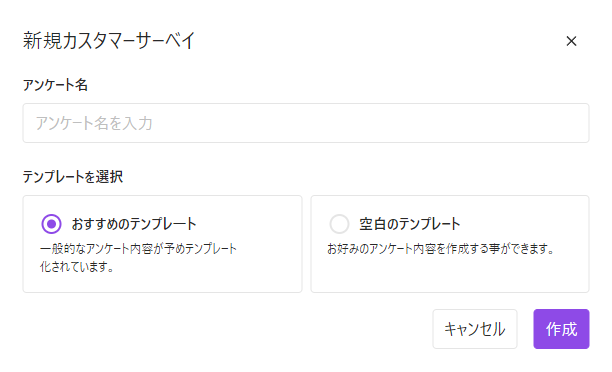Click the 一般的なアンケート内容 description in the recommended card
This screenshot has width=612, height=372.
[x=138, y=249]
